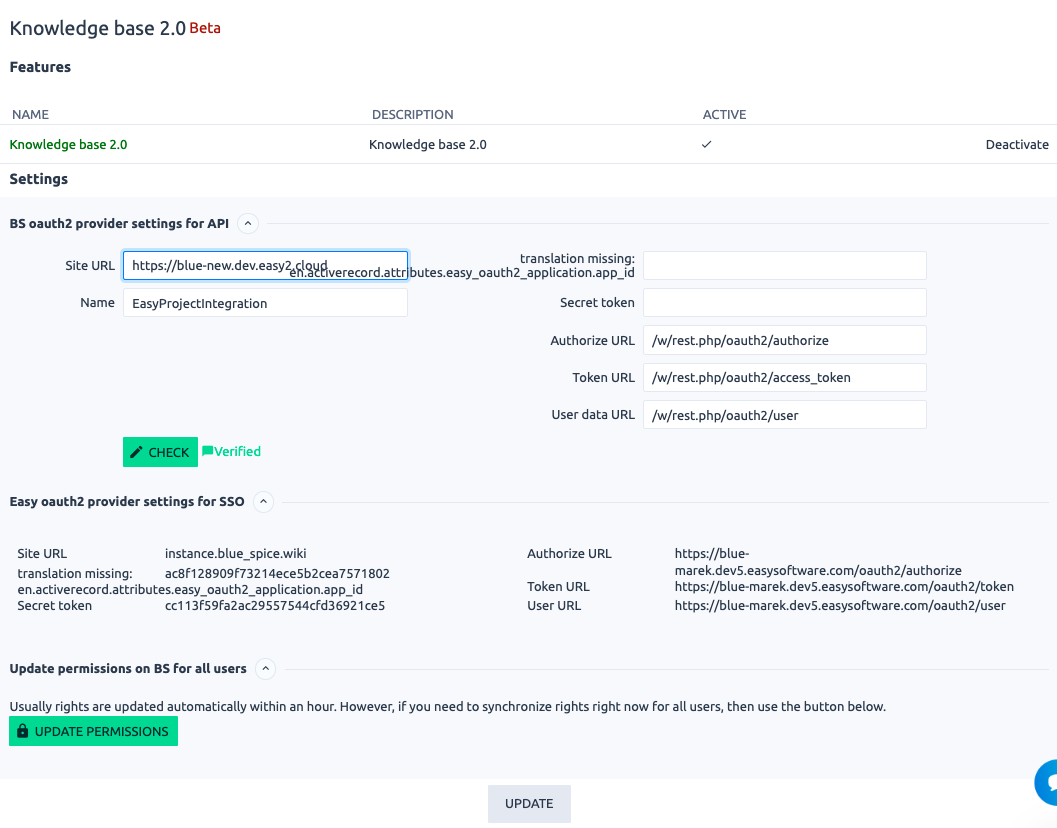Screen dimensions: 1057x828
Task: Select the empty Secret token field
Action: [785, 302]
